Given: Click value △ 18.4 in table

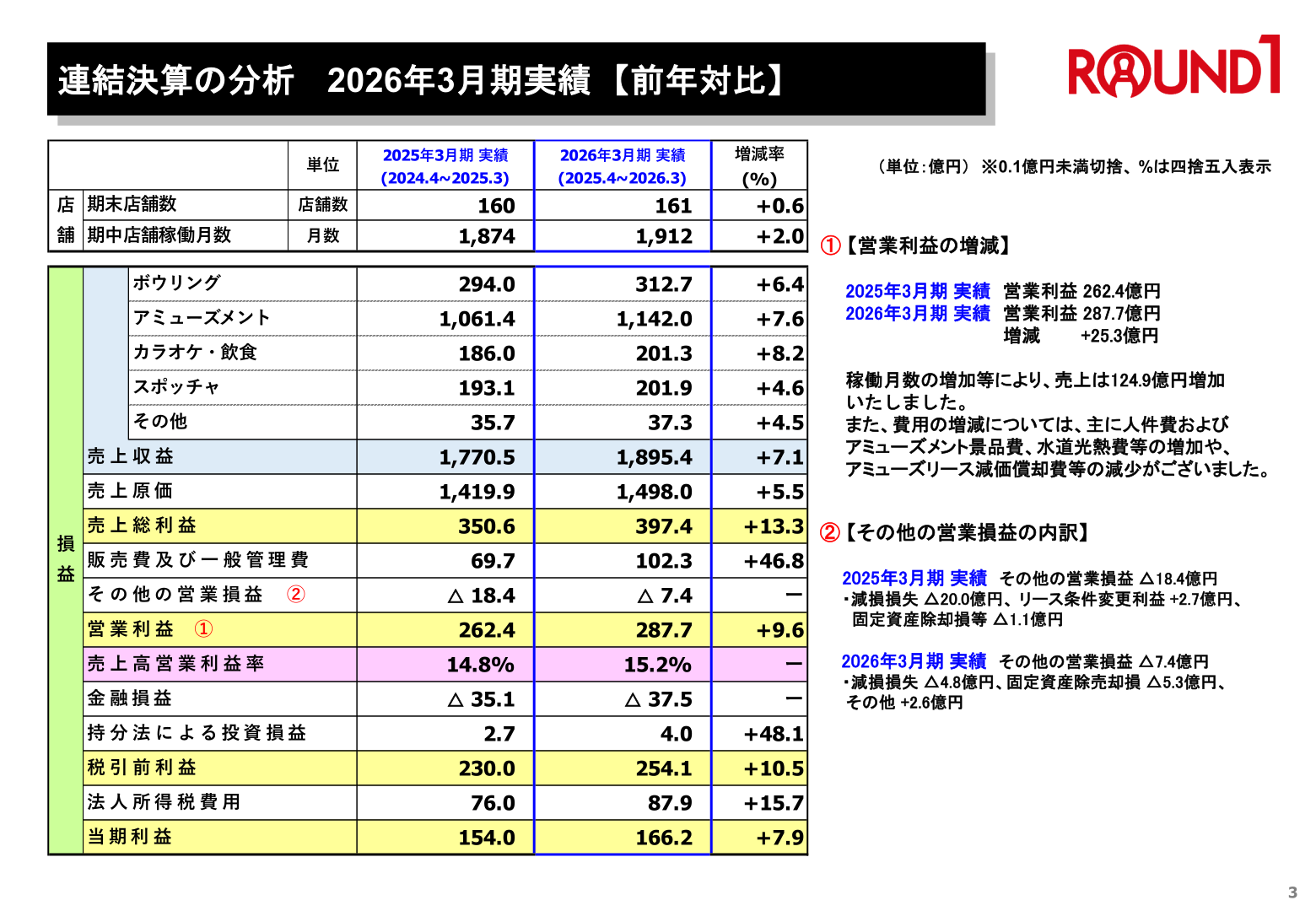Looking at the screenshot, I should click(x=482, y=596).
